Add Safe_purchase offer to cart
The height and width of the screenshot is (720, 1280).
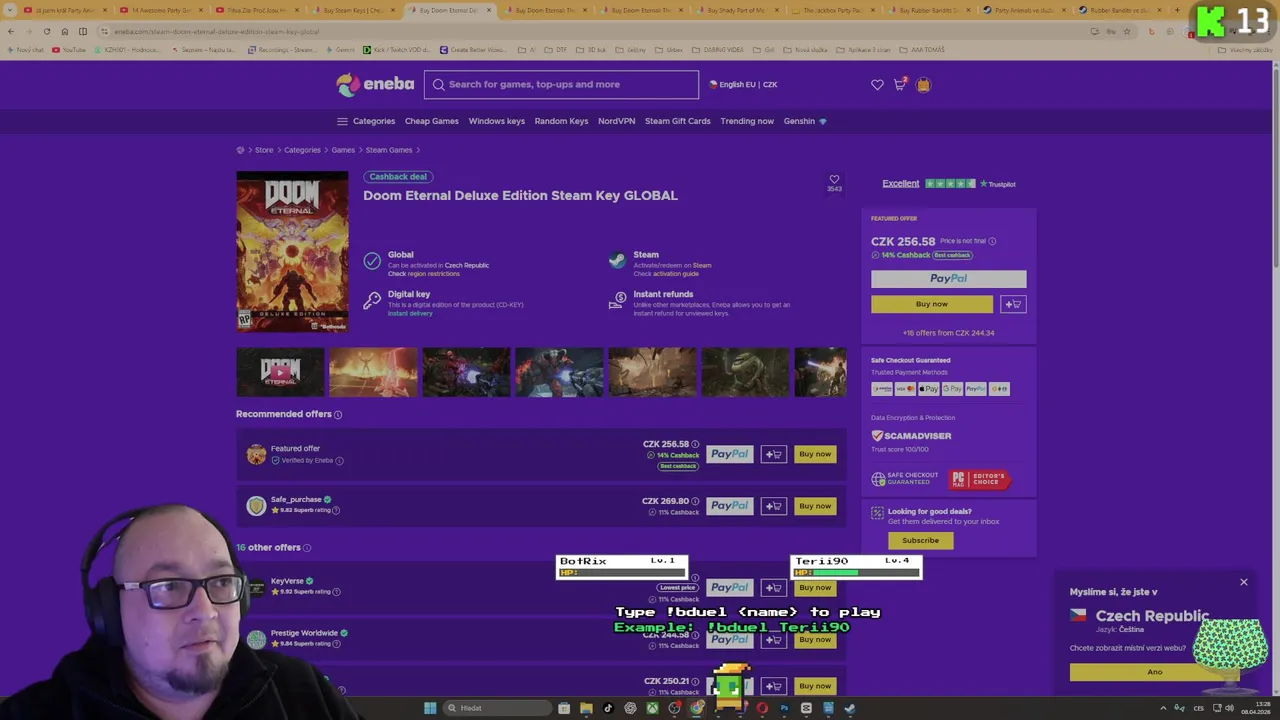click(x=773, y=506)
